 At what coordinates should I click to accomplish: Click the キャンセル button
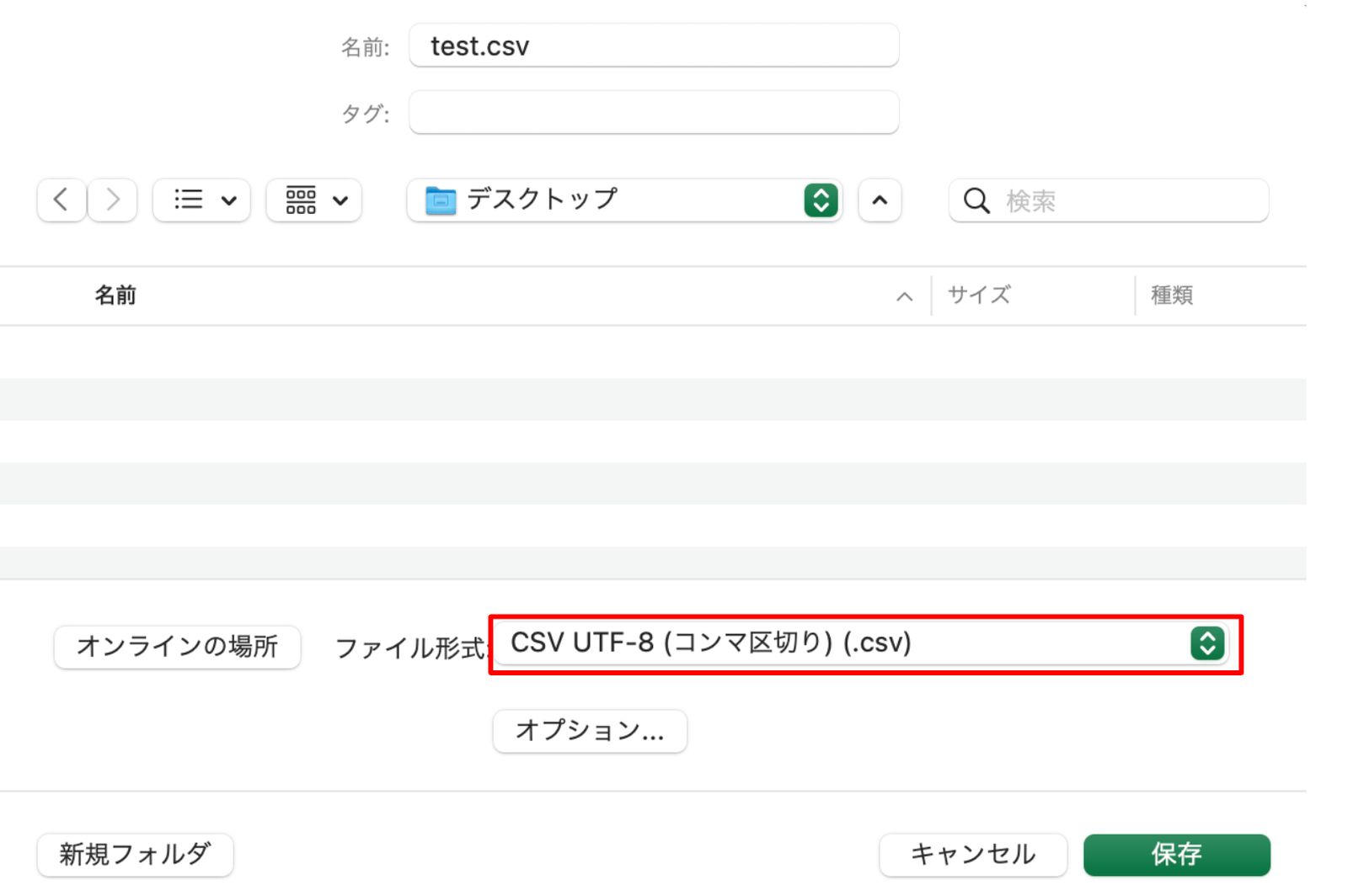click(973, 855)
